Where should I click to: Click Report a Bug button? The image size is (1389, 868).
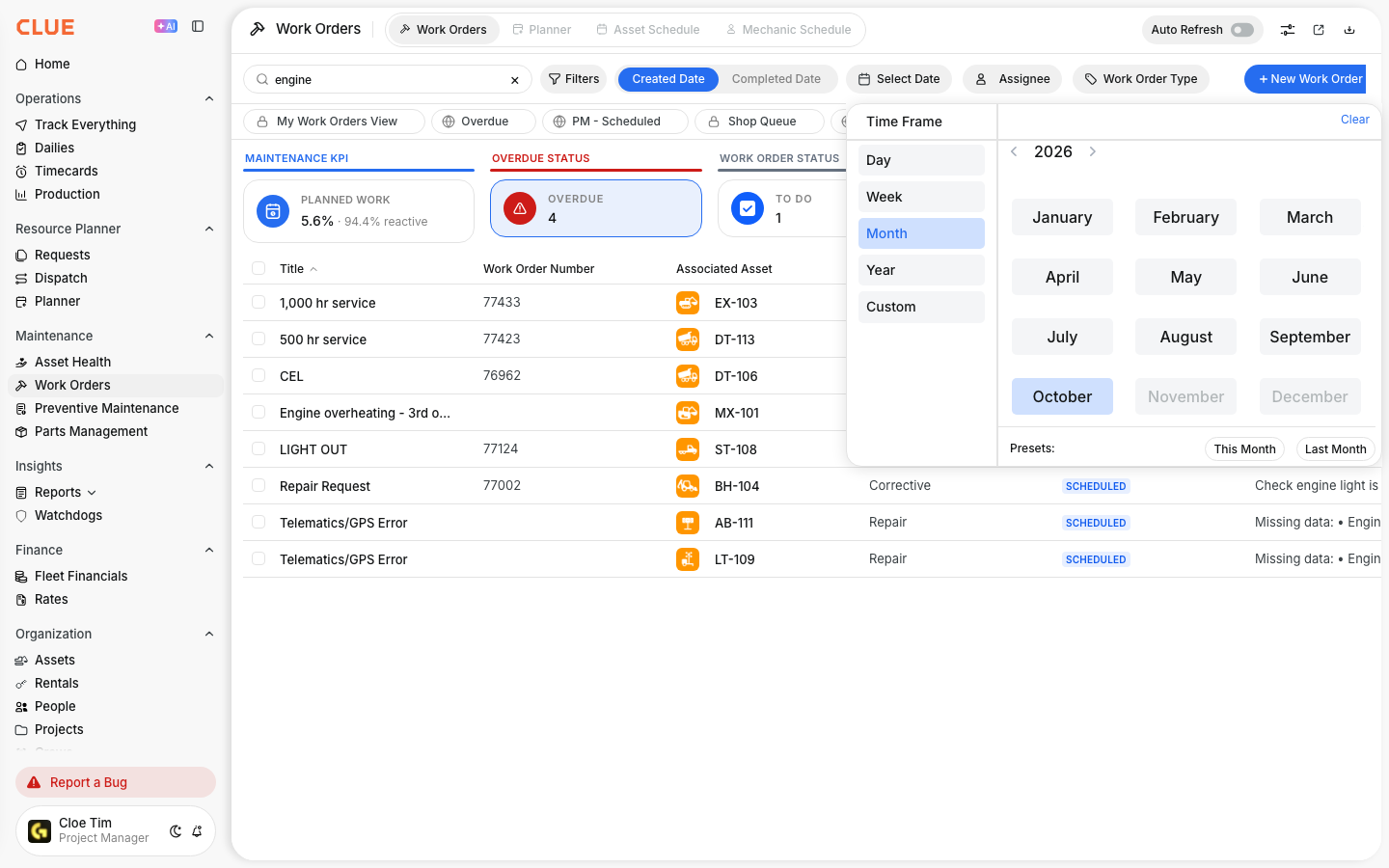pos(116,782)
